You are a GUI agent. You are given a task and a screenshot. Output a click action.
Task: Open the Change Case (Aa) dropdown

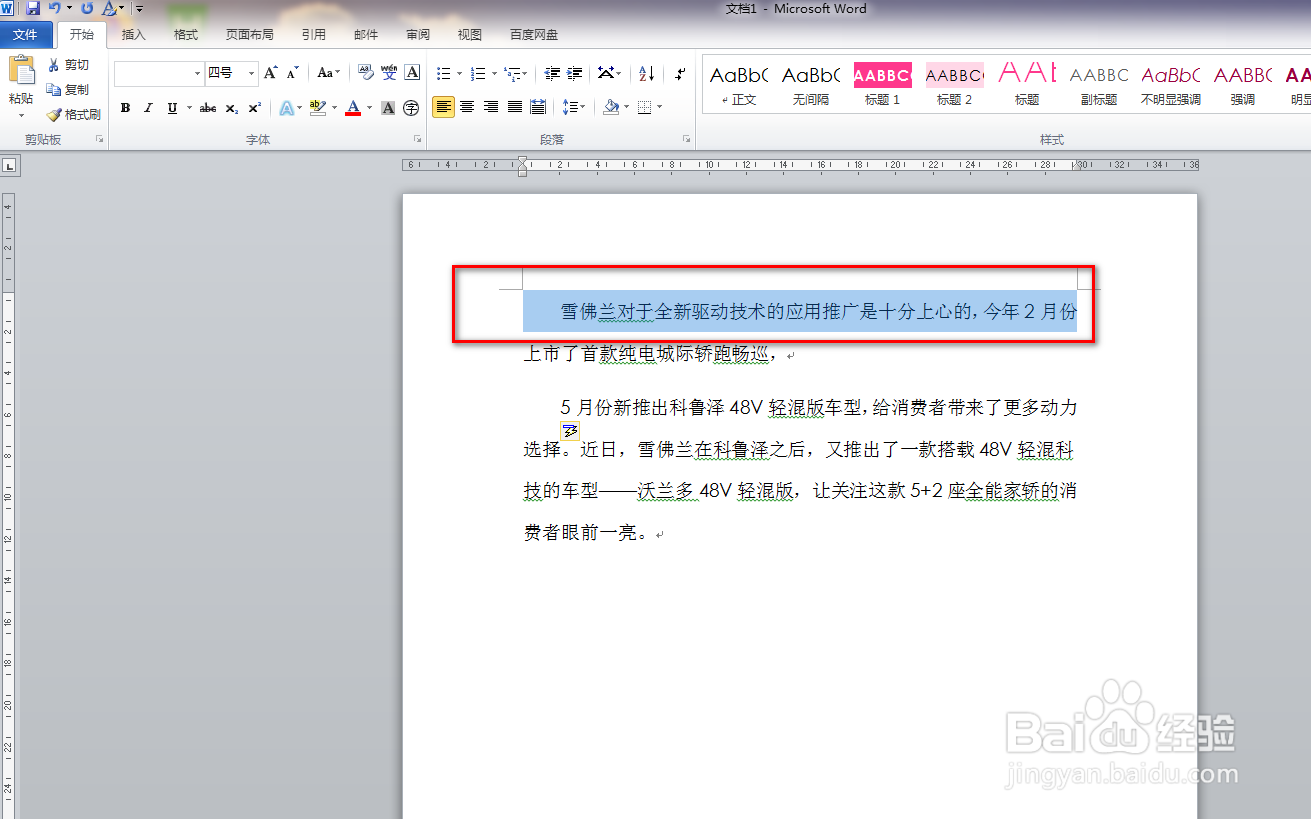(x=328, y=73)
